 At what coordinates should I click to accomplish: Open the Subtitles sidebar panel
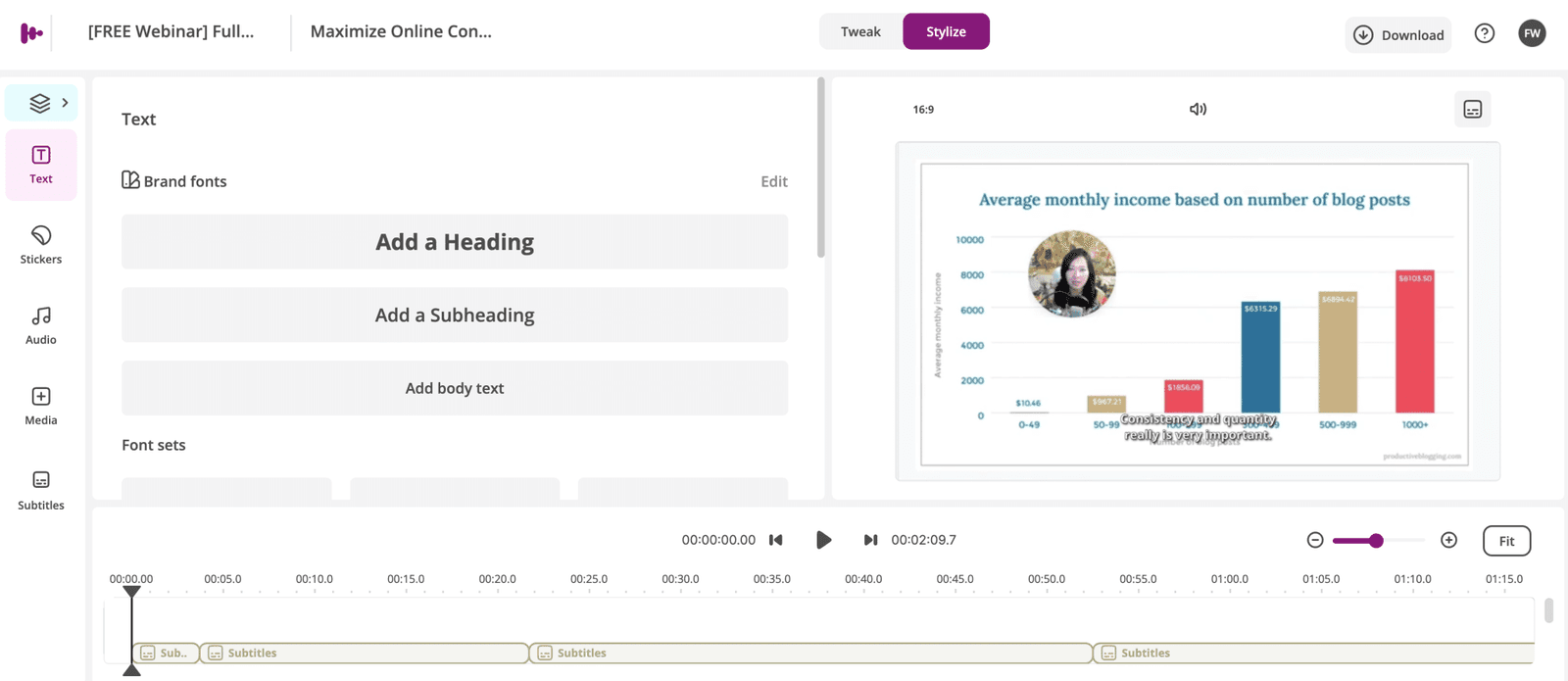(x=41, y=490)
